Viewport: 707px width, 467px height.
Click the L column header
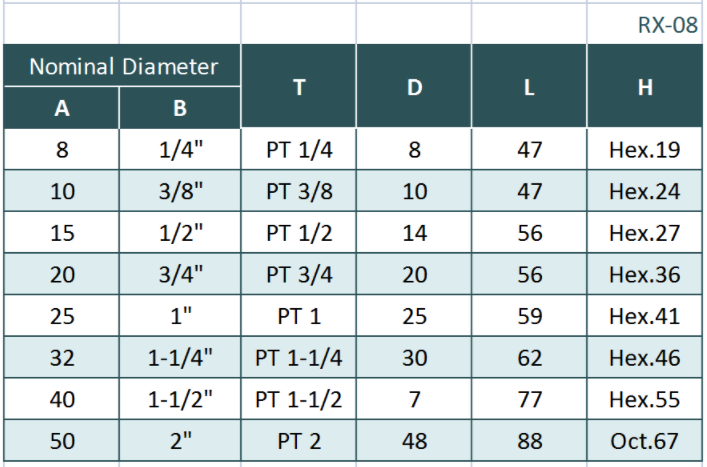[x=529, y=87]
